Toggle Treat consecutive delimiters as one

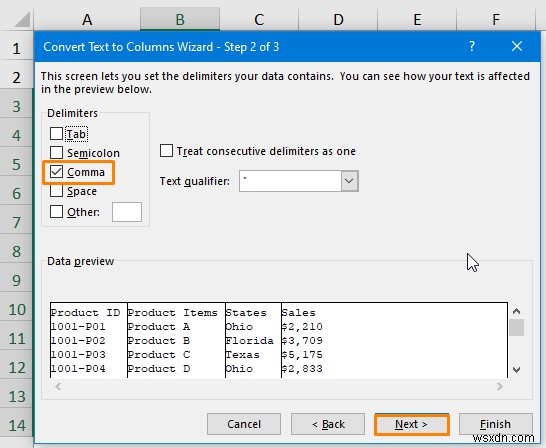166,151
